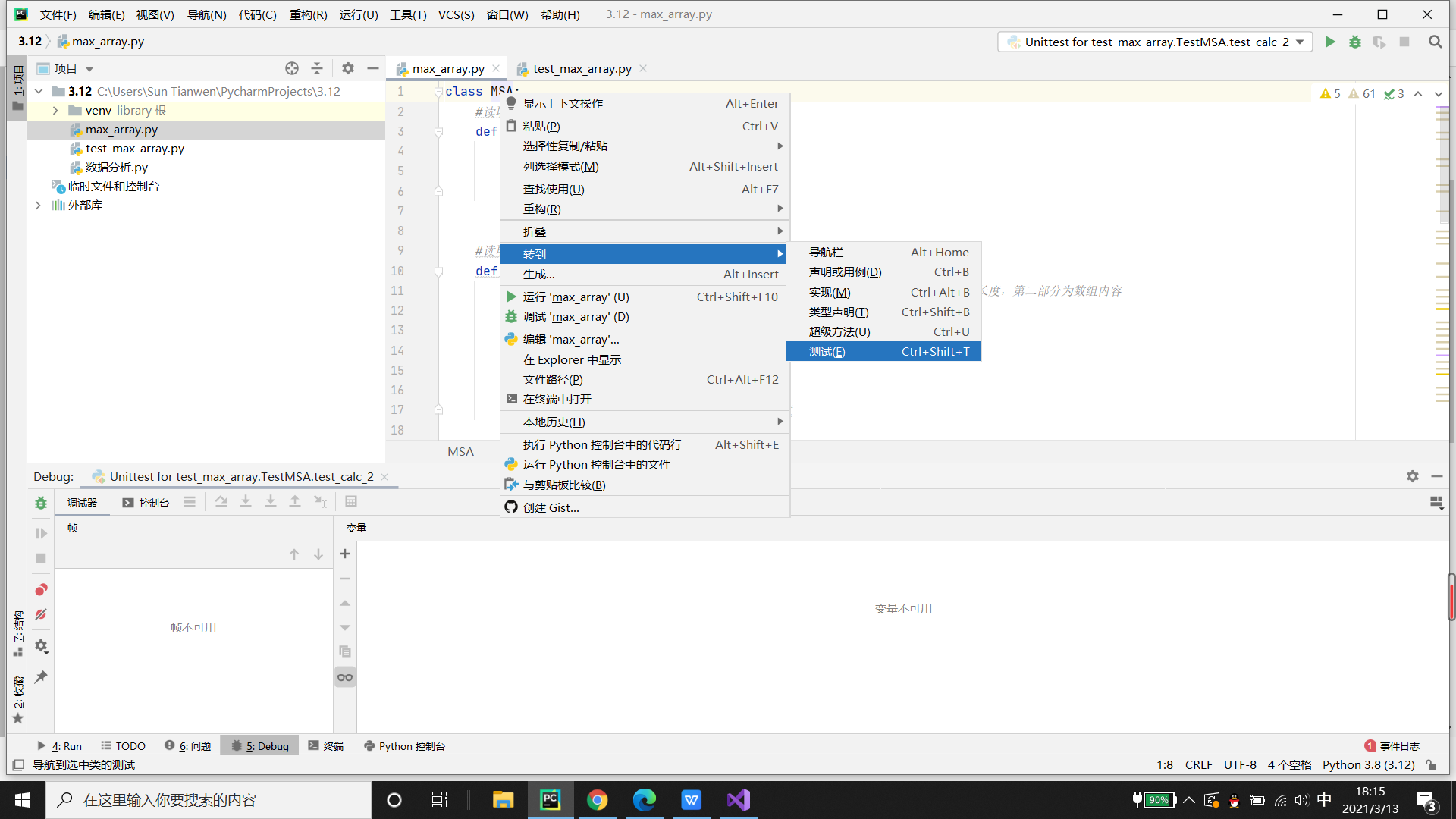Open Chrome from Windows taskbar
Screen dimensions: 1456x819
(597, 800)
